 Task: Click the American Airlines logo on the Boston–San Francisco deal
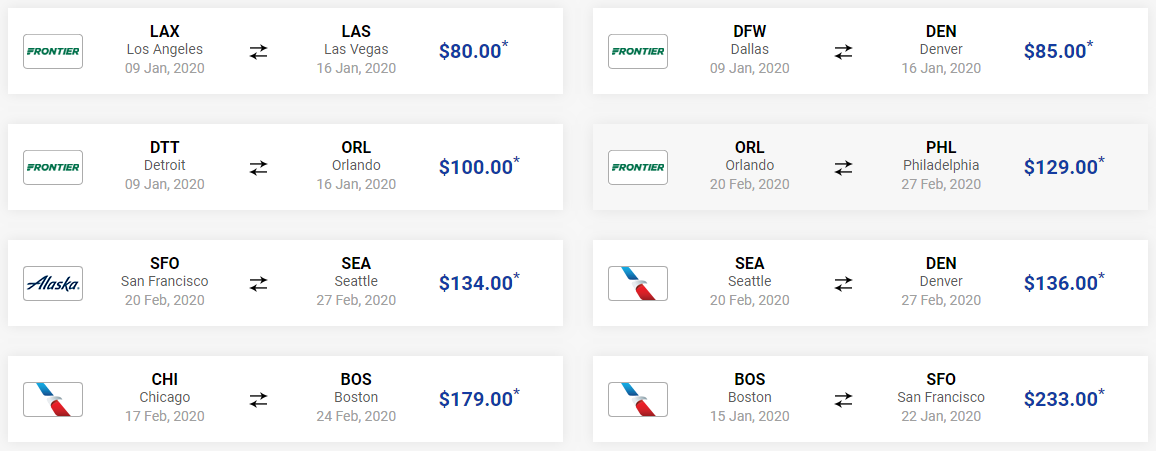[x=638, y=399]
